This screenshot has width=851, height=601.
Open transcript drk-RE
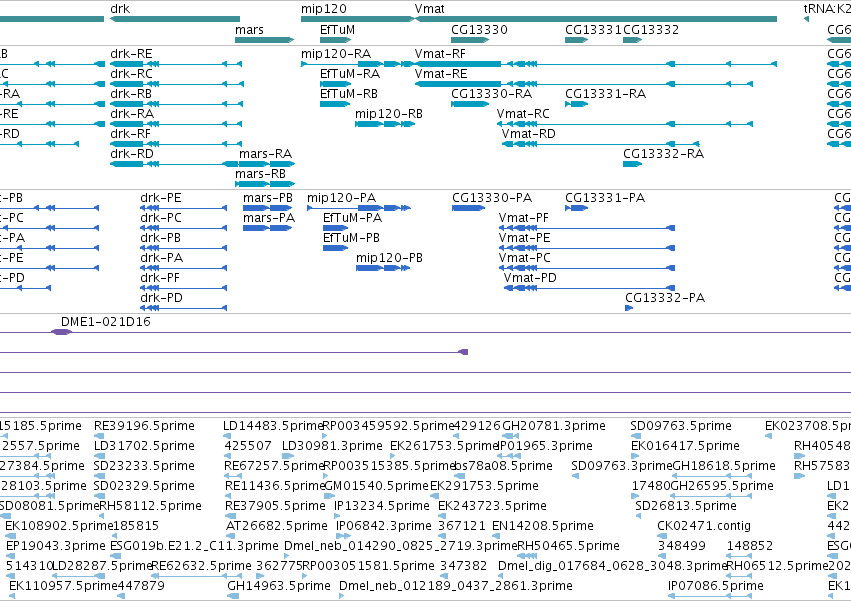(176, 64)
